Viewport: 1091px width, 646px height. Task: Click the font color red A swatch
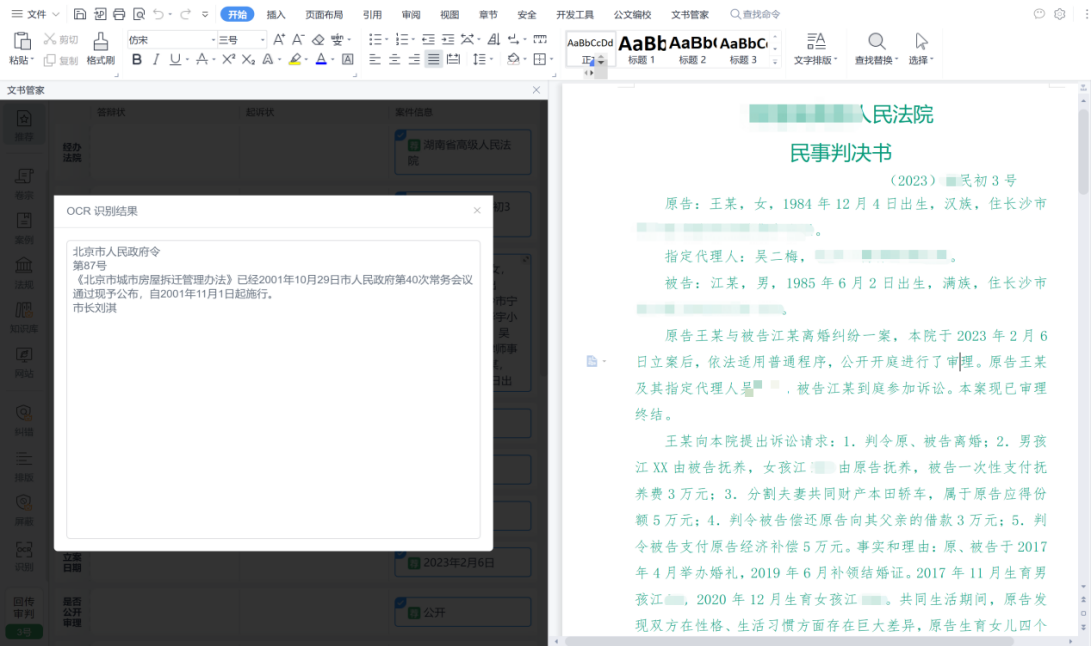tap(321, 60)
